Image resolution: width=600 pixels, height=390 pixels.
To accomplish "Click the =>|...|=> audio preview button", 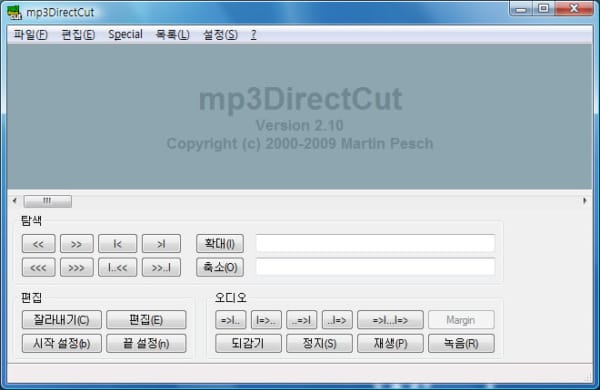I will [x=390, y=320].
